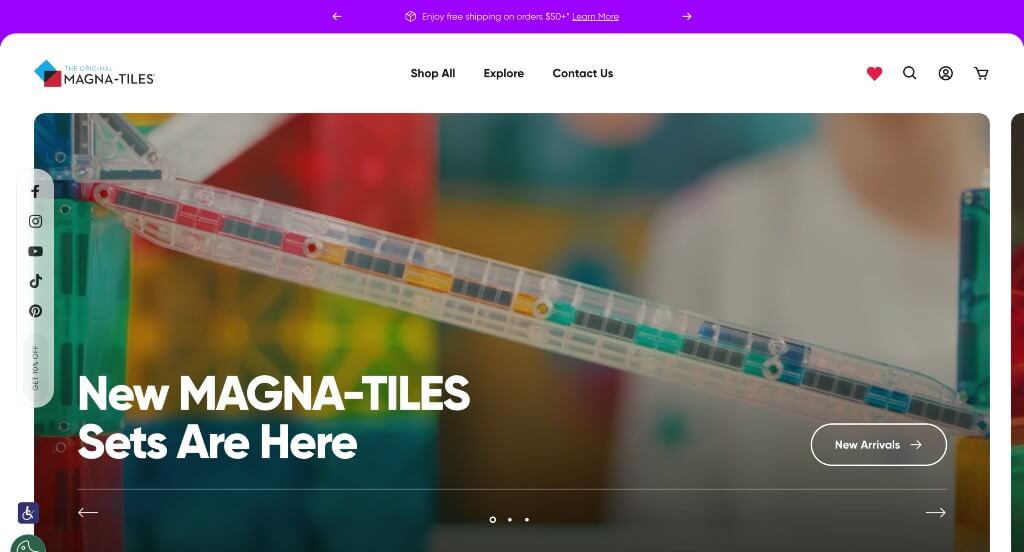Image resolution: width=1024 pixels, height=552 pixels.
Task: Advance hero slideshow with right arrow
Action: 935,513
